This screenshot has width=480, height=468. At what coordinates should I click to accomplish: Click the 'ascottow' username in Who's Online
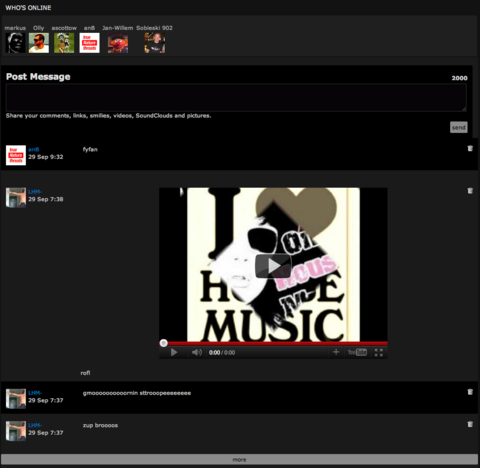pos(64,28)
